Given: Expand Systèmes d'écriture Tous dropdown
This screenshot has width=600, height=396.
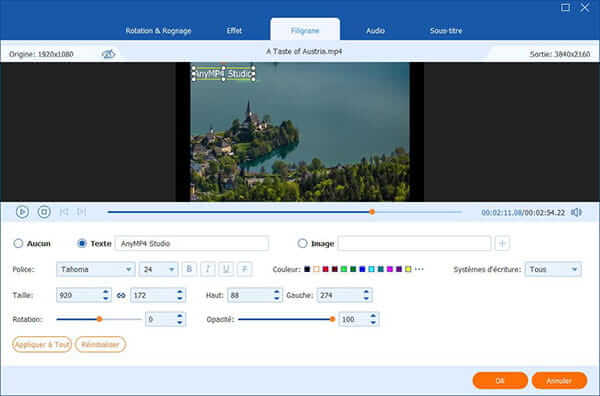Looking at the screenshot, I should coord(553,269).
